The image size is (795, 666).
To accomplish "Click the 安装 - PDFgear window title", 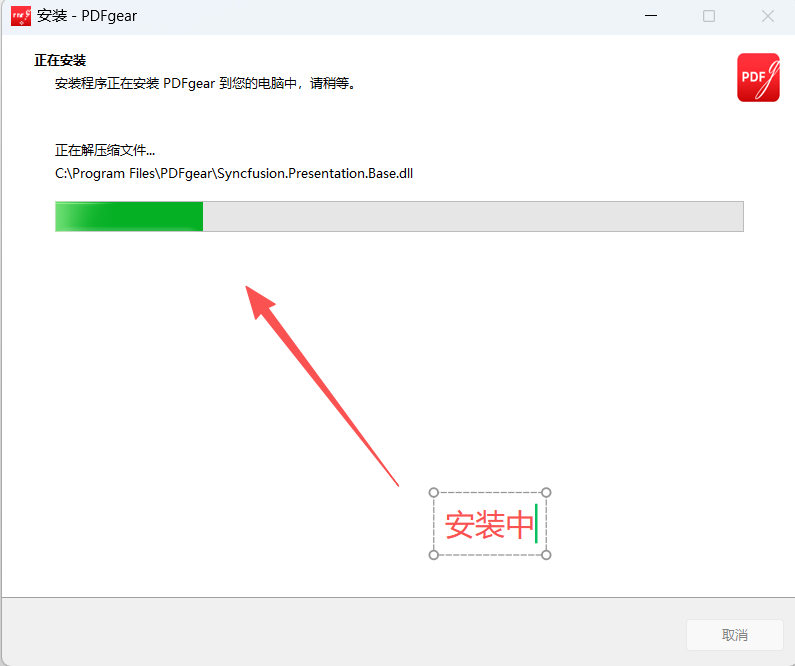I will (x=87, y=16).
